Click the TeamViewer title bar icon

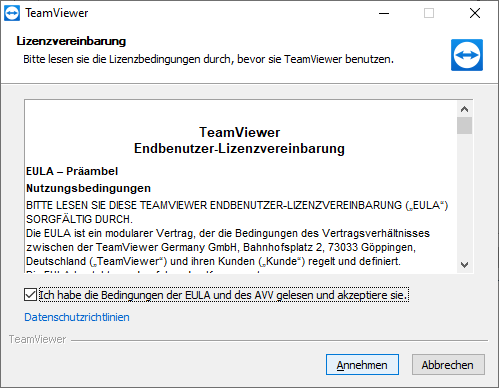pyautogui.click(x=12, y=13)
